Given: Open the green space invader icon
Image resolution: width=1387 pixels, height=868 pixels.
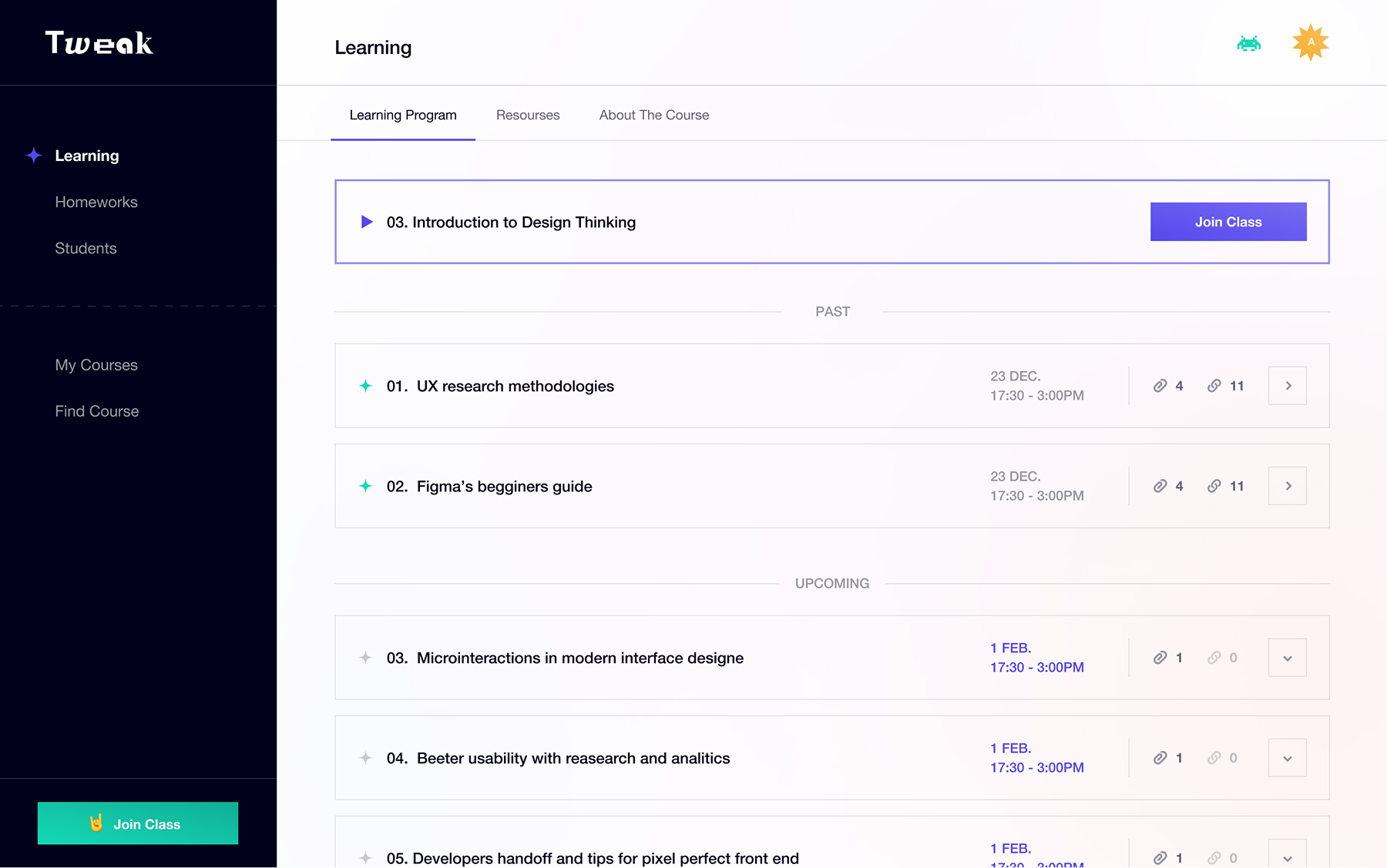Looking at the screenshot, I should [x=1248, y=43].
